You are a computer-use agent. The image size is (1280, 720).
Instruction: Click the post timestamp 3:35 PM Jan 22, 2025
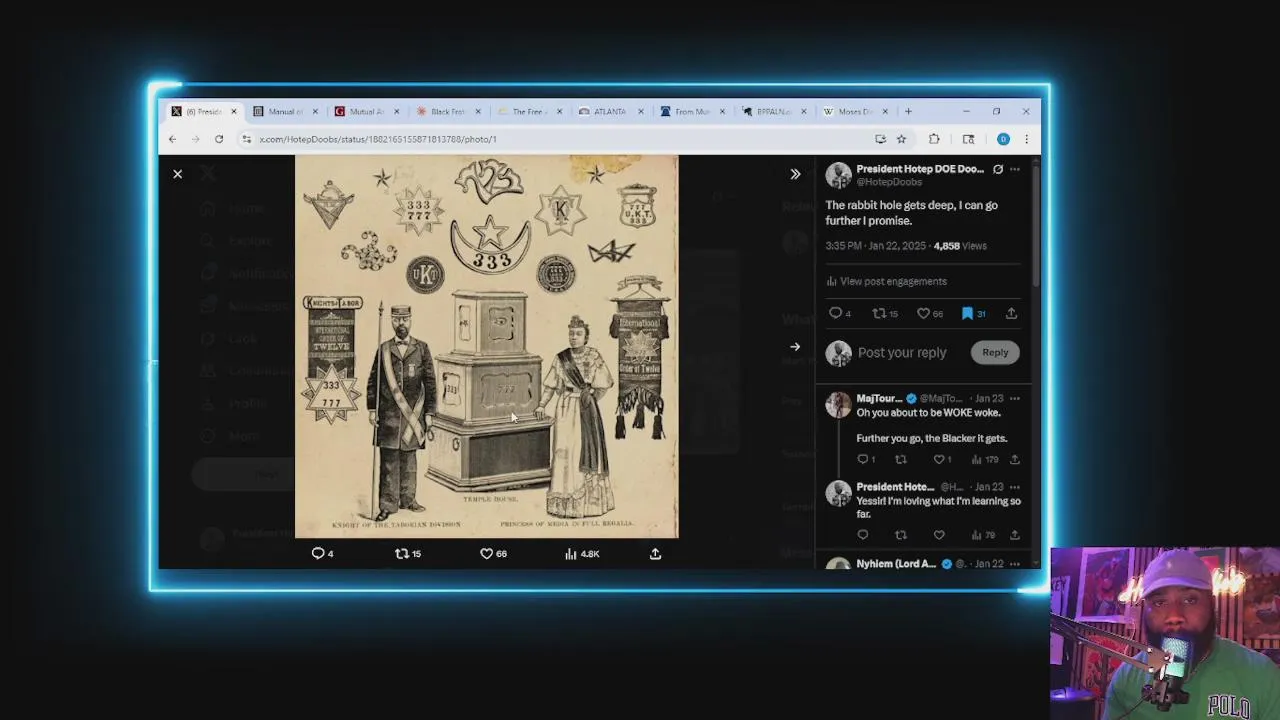(875, 245)
